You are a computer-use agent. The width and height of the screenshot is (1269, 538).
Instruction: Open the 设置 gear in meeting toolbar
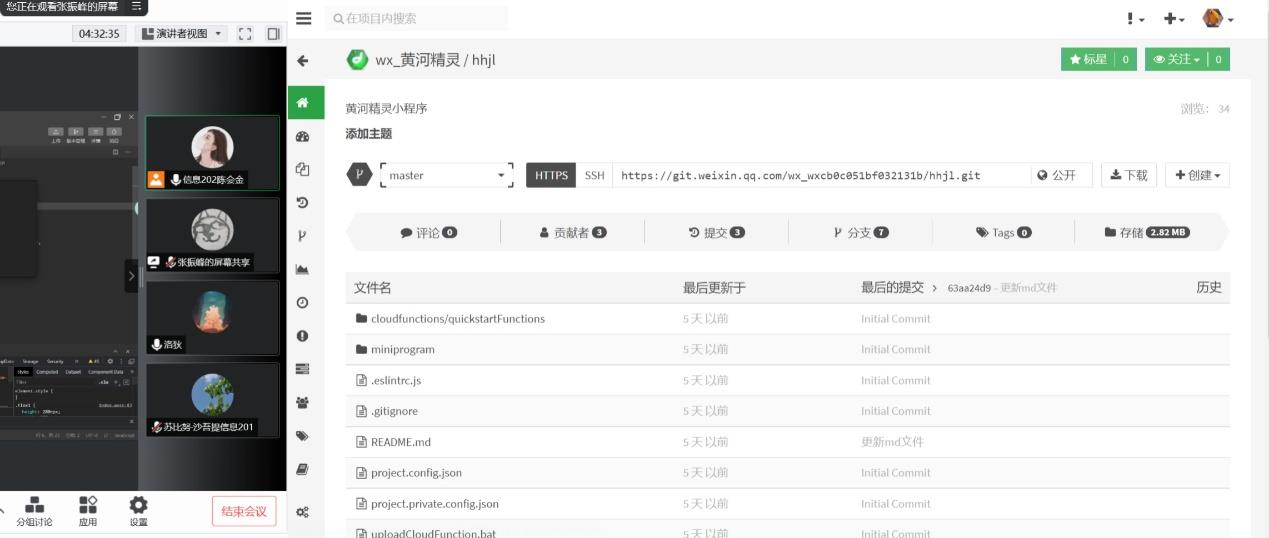tap(138, 510)
